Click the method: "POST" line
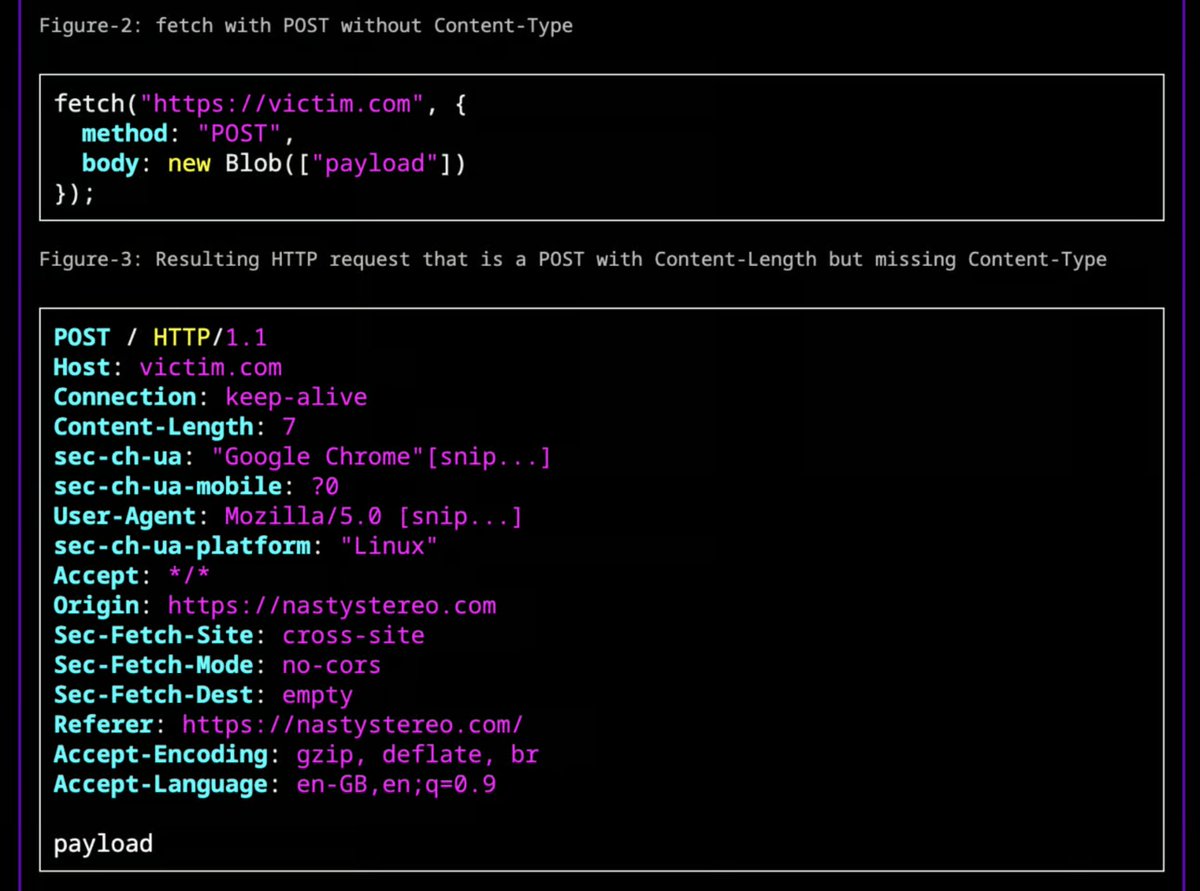Image resolution: width=1200 pixels, height=891 pixels. coord(189,133)
